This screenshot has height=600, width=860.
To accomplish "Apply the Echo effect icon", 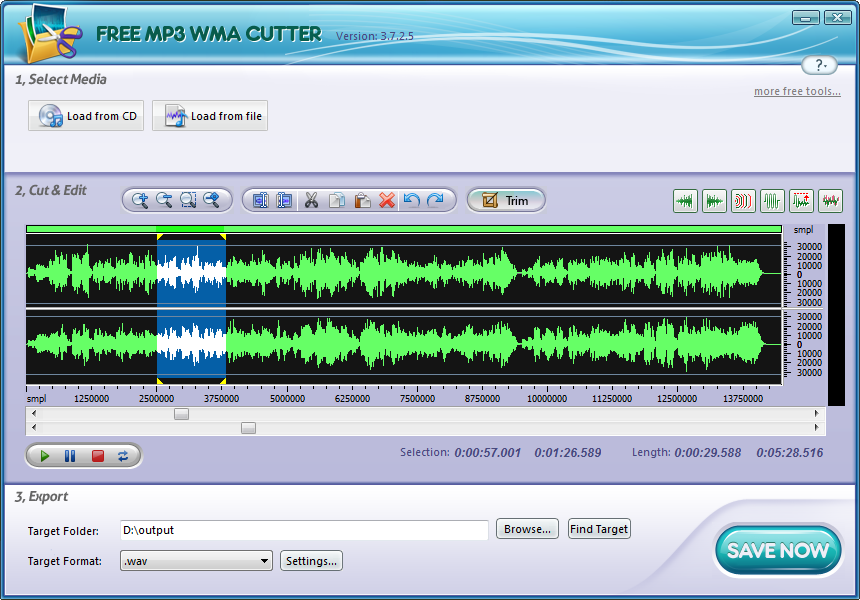I will (x=743, y=200).
